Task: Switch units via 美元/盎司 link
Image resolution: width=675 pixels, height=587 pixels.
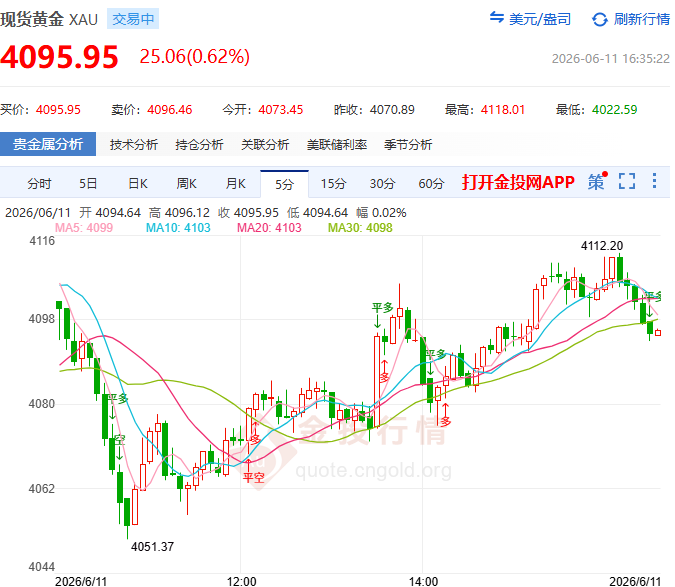Action: point(540,19)
